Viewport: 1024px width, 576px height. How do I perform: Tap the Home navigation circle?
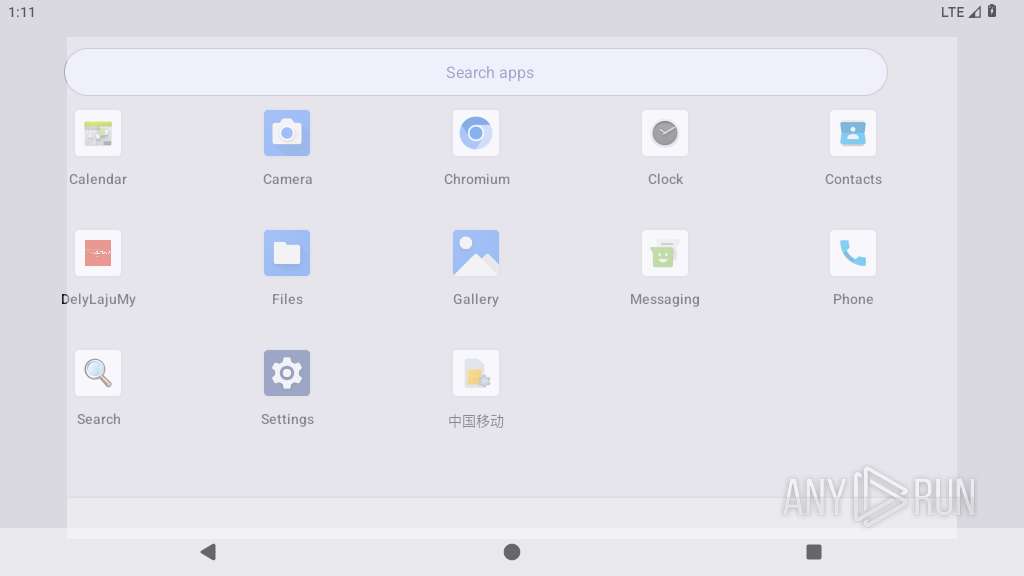coord(512,552)
